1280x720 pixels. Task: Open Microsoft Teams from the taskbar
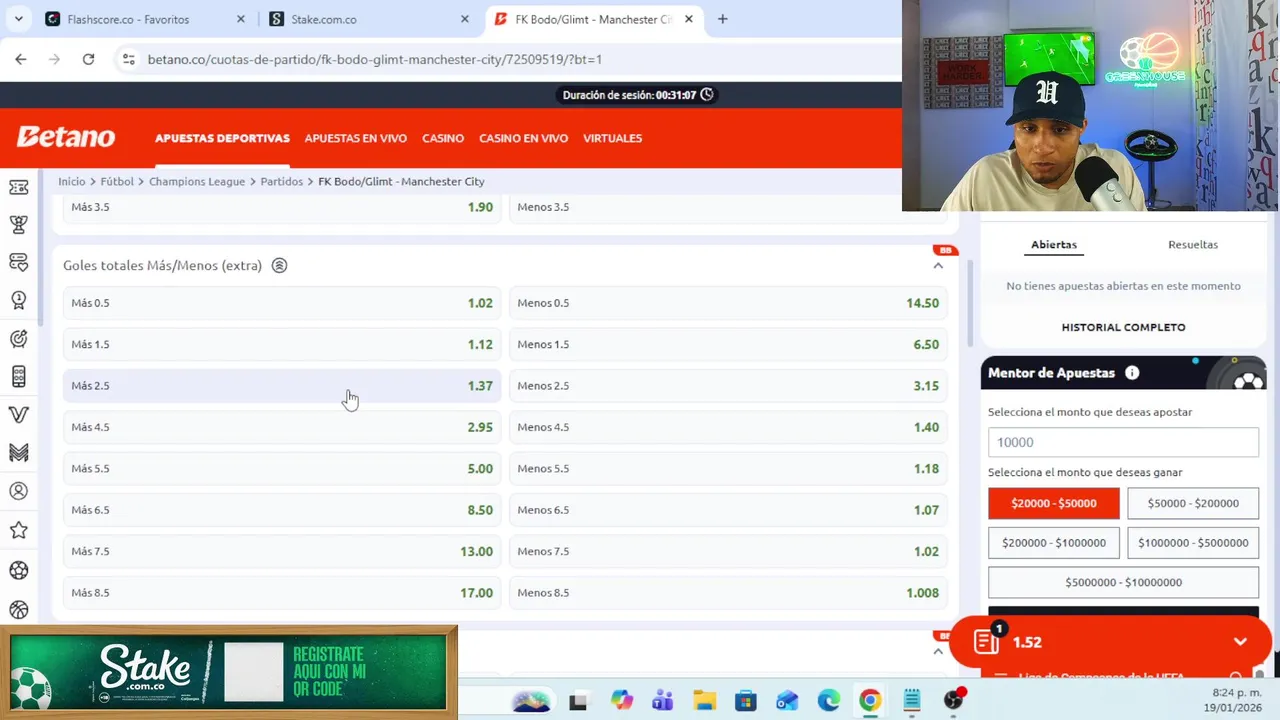pyautogui.click(x=662, y=700)
